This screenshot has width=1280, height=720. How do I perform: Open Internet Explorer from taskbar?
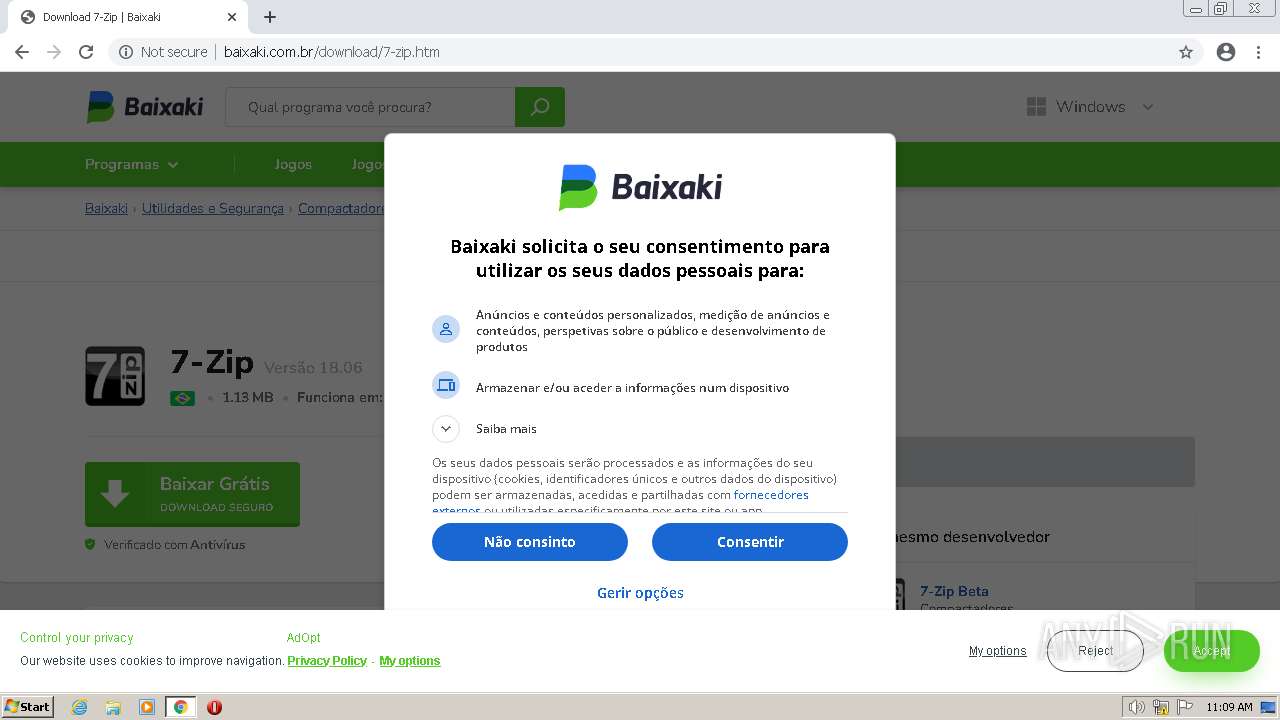(80, 707)
